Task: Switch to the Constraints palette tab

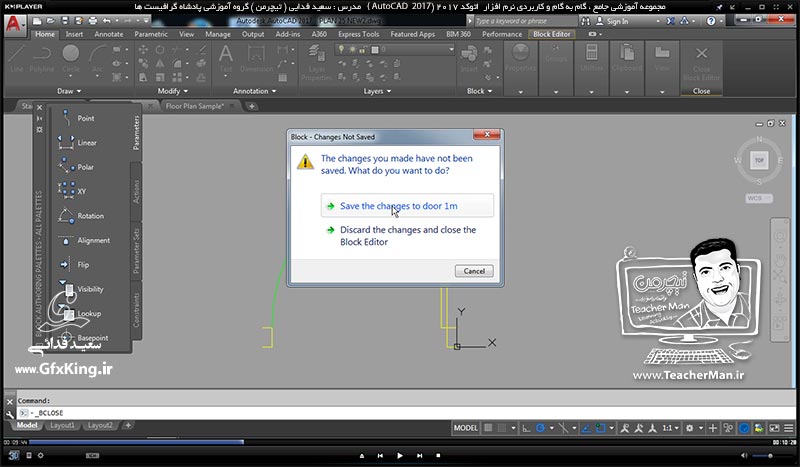Action: click(136, 309)
